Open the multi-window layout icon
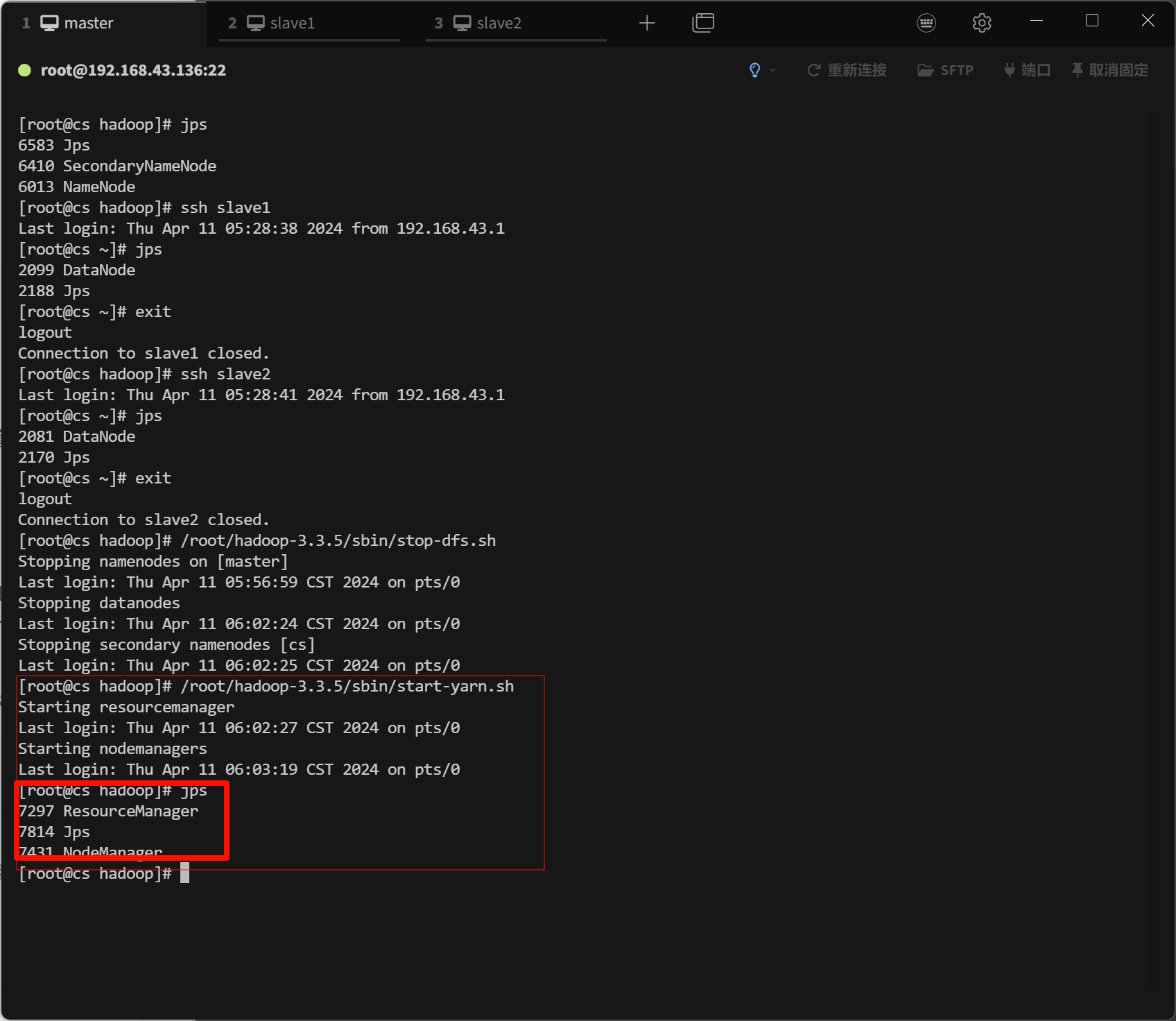Screen dimensions: 1176x1021 click(x=702, y=24)
